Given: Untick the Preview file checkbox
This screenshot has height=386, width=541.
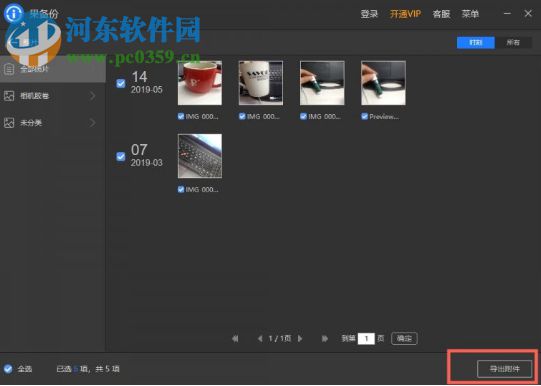Looking at the screenshot, I should pos(364,116).
